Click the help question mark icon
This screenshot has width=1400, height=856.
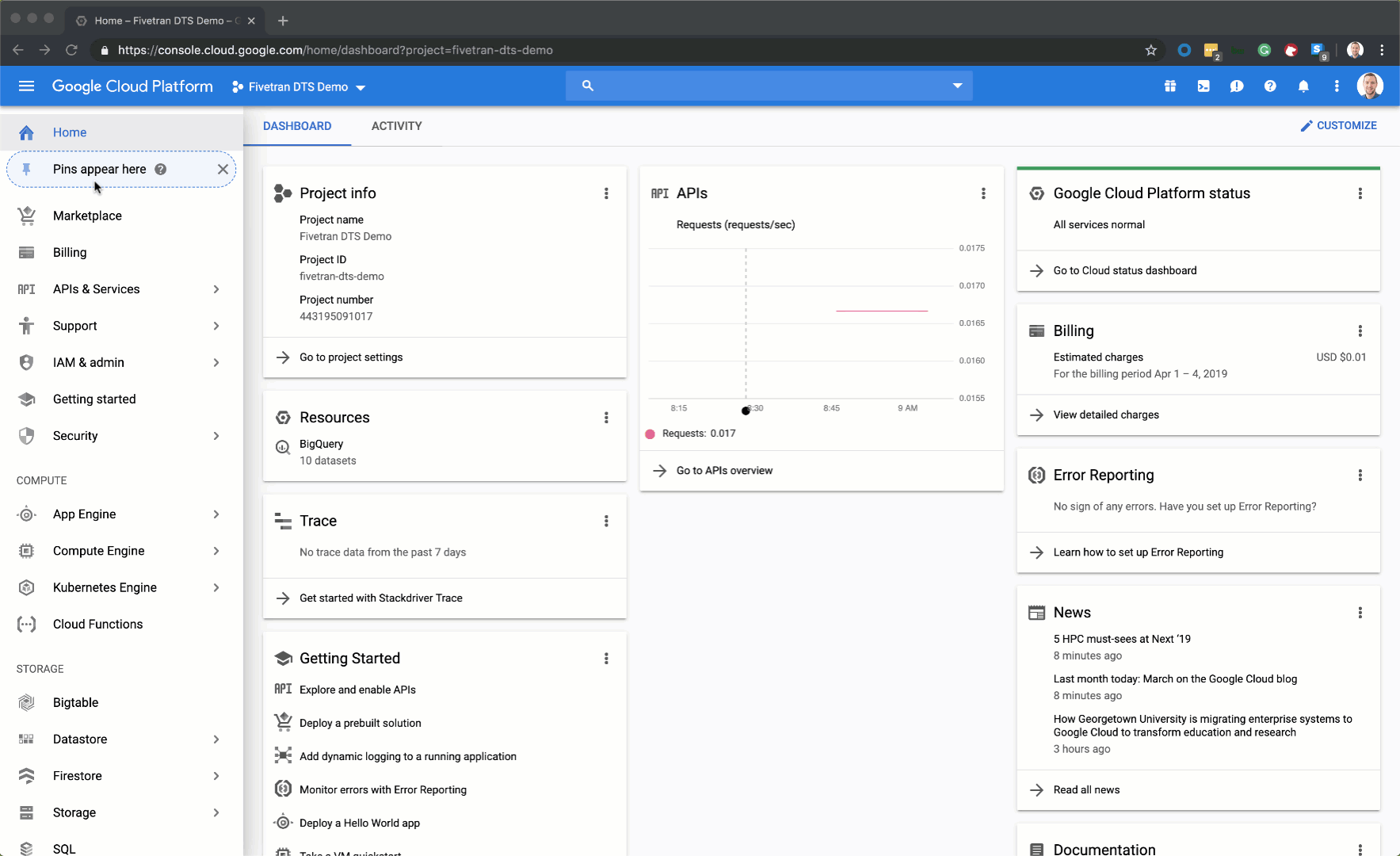[x=1270, y=86]
